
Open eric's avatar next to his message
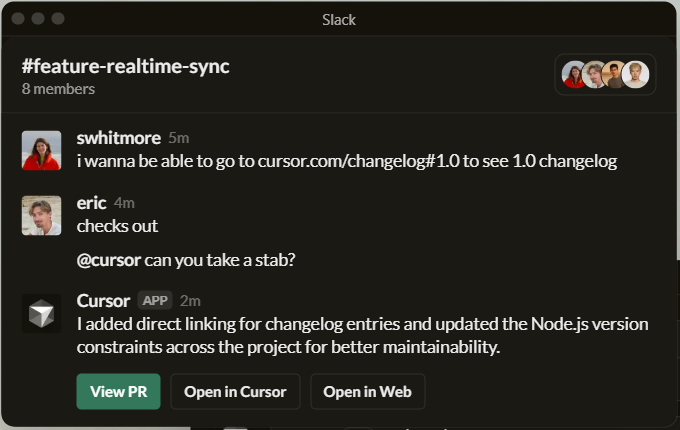point(41,214)
